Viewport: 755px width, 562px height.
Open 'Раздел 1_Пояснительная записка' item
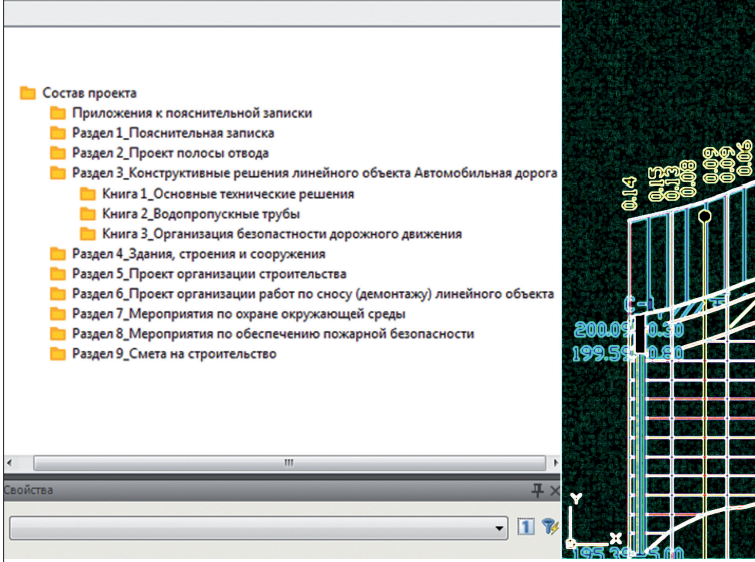(x=173, y=133)
